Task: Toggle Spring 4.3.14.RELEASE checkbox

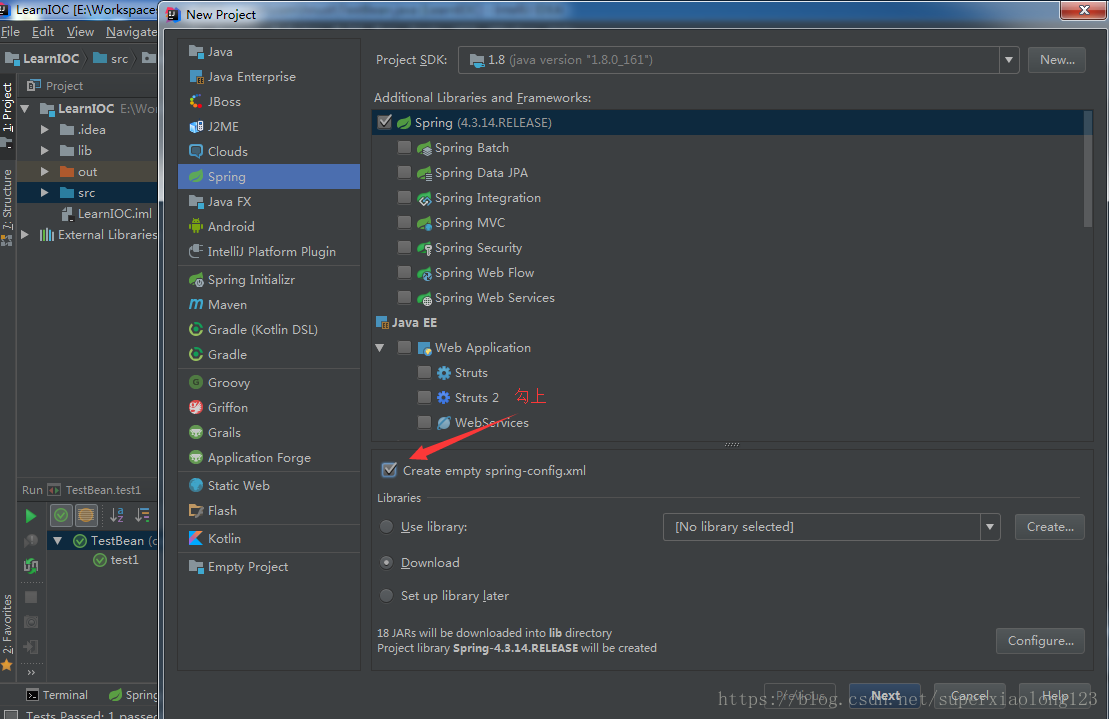Action: [x=385, y=122]
